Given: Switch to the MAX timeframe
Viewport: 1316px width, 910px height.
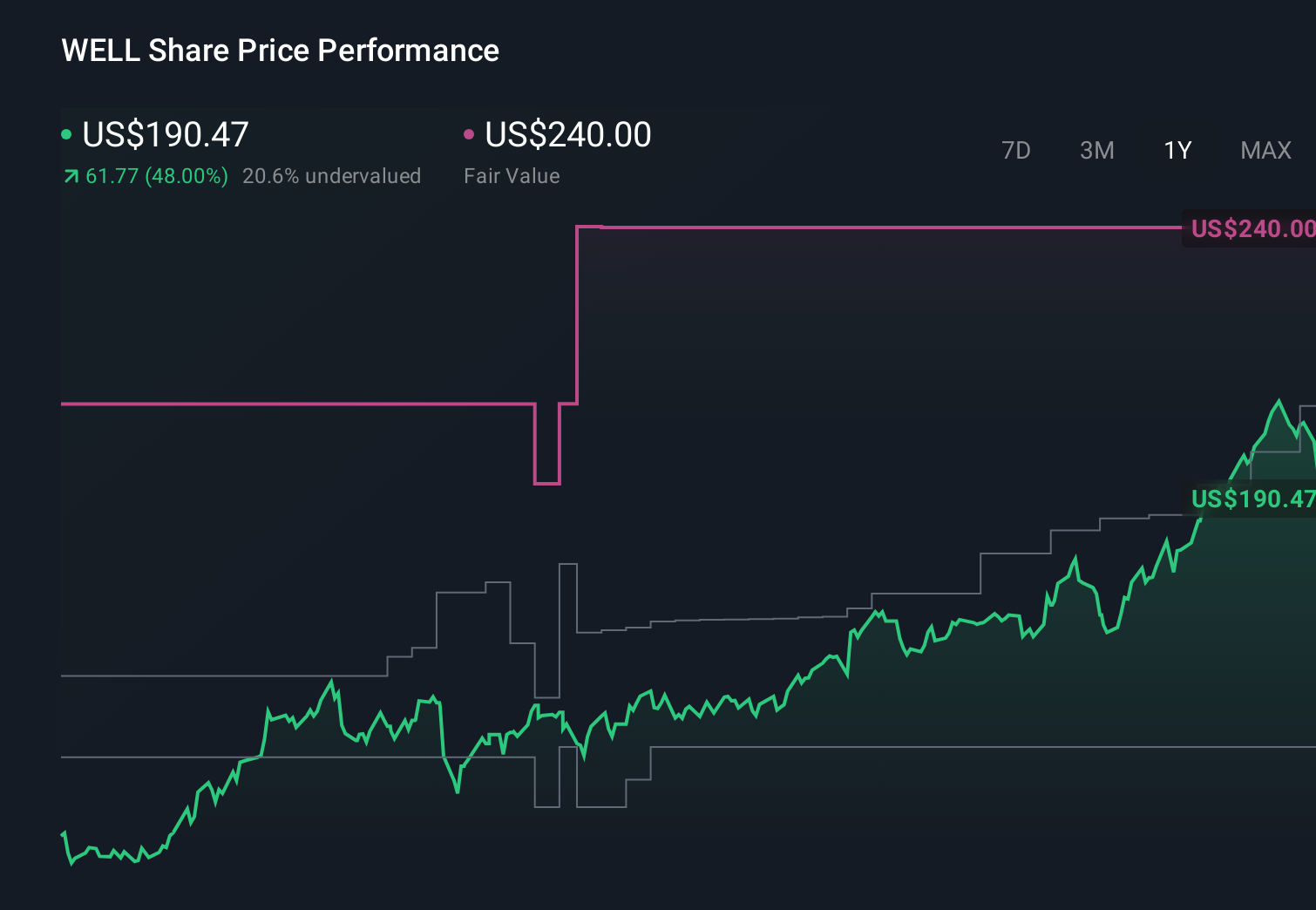Looking at the screenshot, I should [1265, 150].
